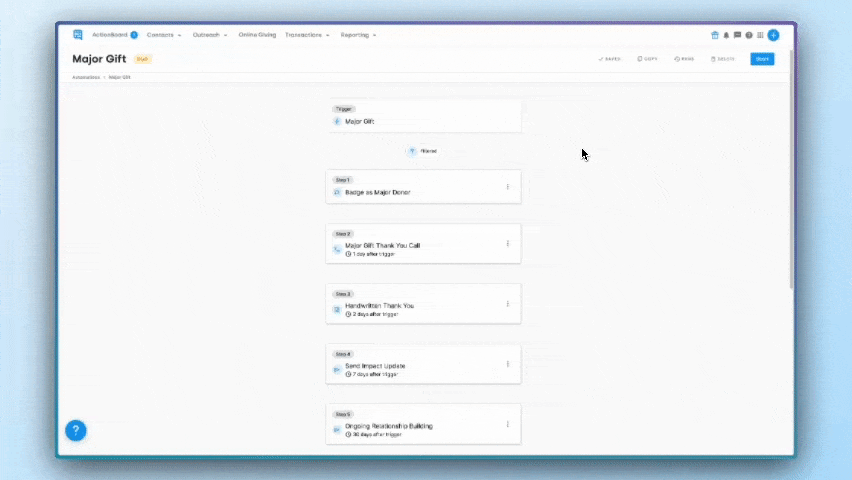Image resolution: width=852 pixels, height=480 pixels.
Task: Expand the Contacts dropdown menu
Action: tap(164, 35)
